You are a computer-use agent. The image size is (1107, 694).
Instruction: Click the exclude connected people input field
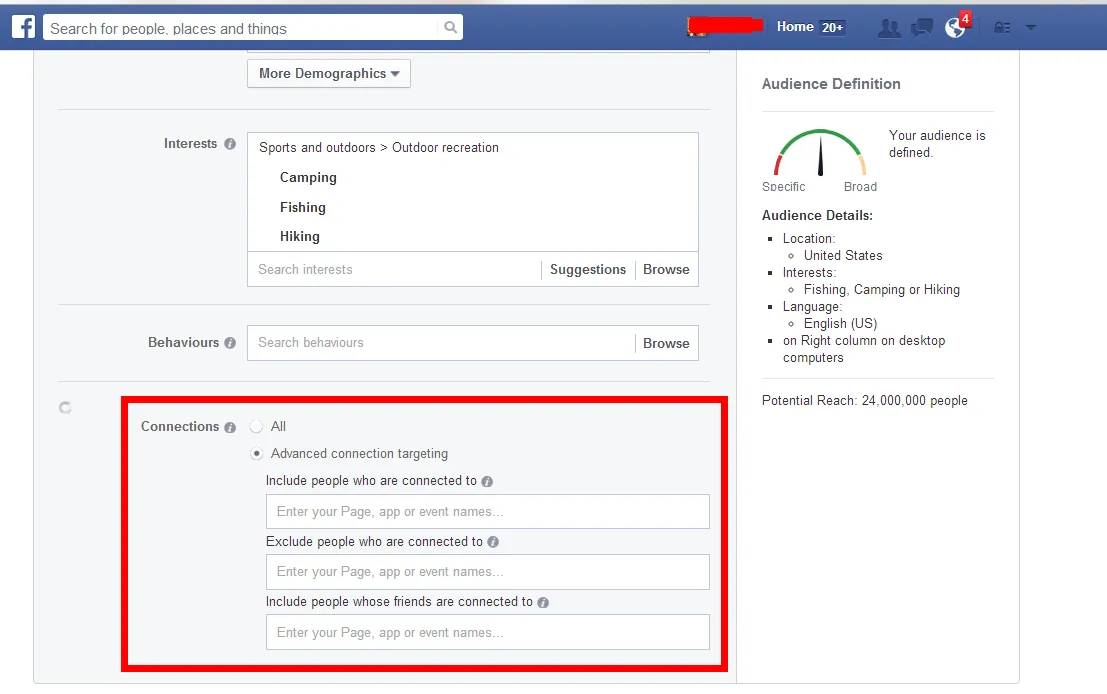487,572
